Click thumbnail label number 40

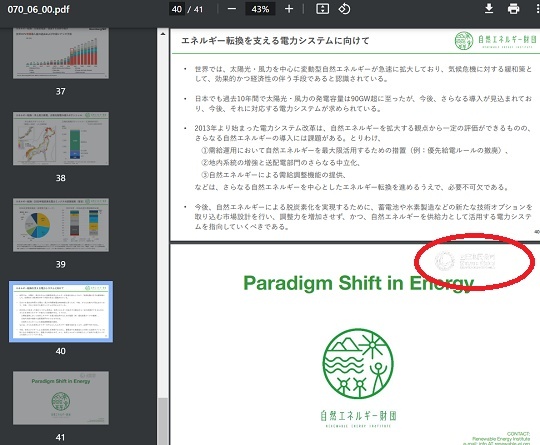(61, 351)
